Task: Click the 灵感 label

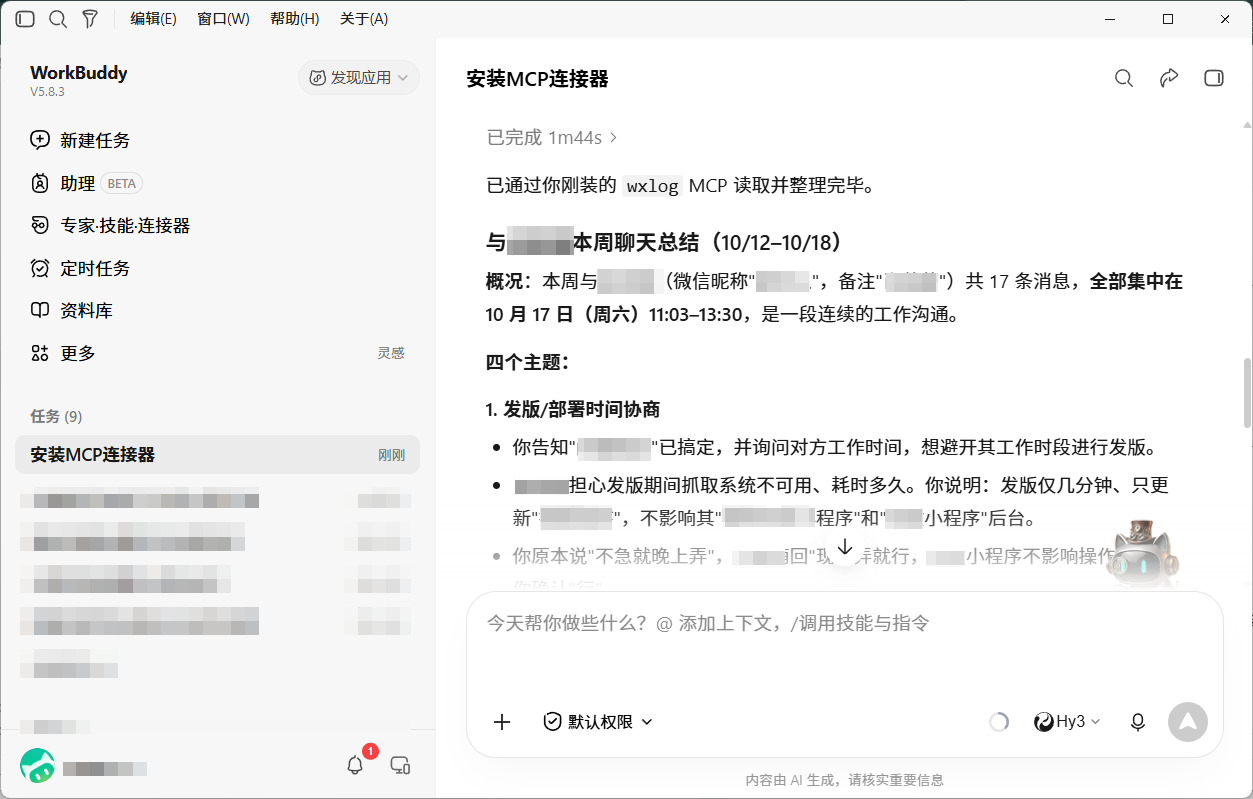Action: [391, 353]
